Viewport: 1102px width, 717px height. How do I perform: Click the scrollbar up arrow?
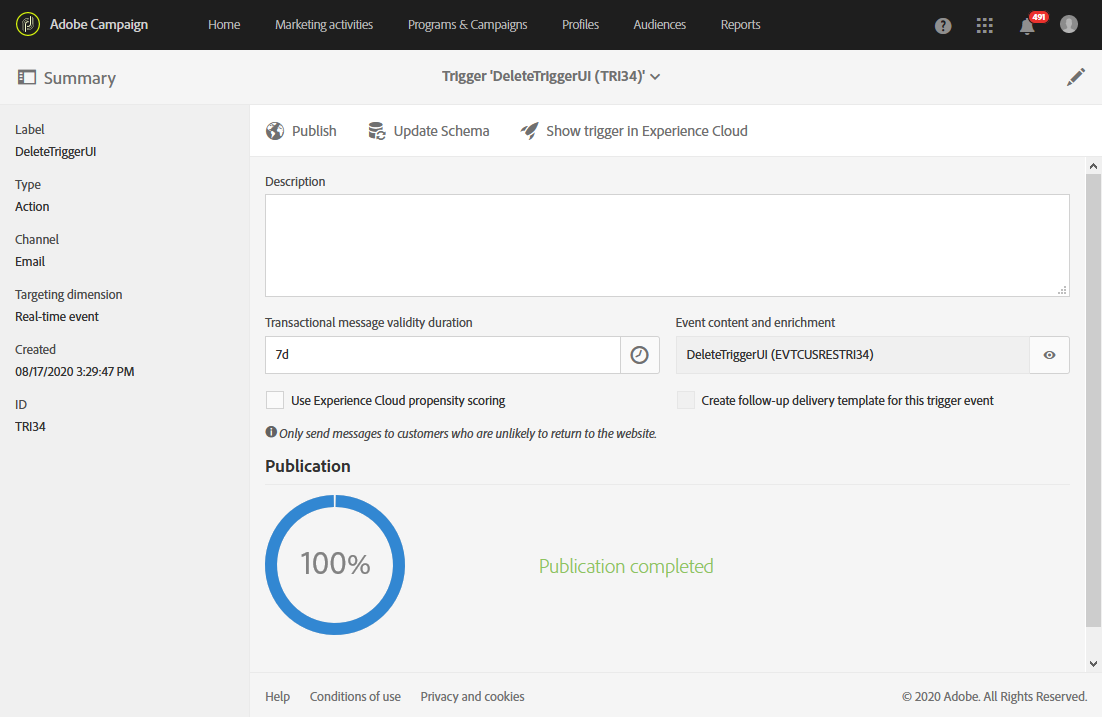(1093, 167)
